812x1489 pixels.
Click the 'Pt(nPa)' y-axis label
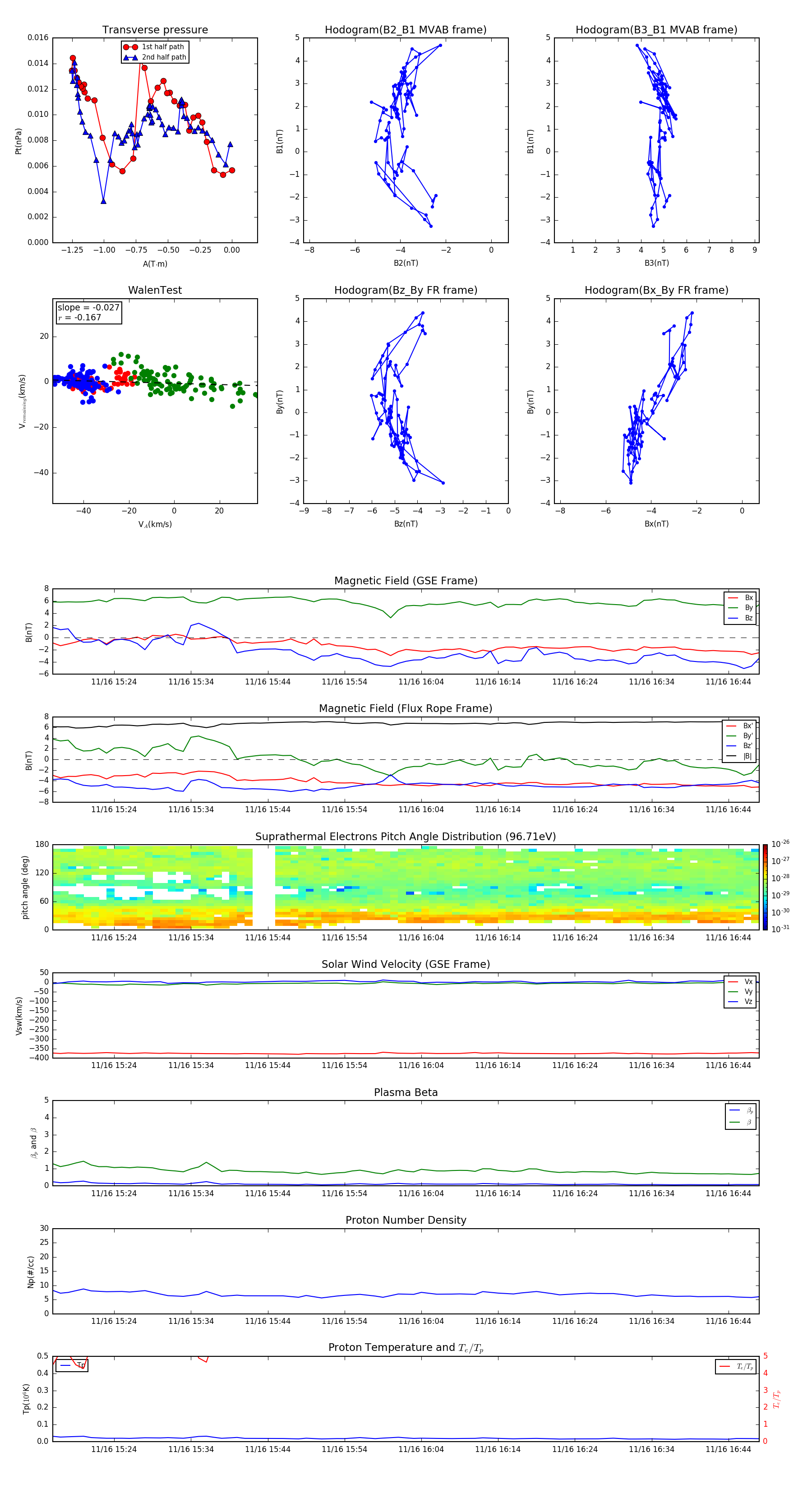18,140
